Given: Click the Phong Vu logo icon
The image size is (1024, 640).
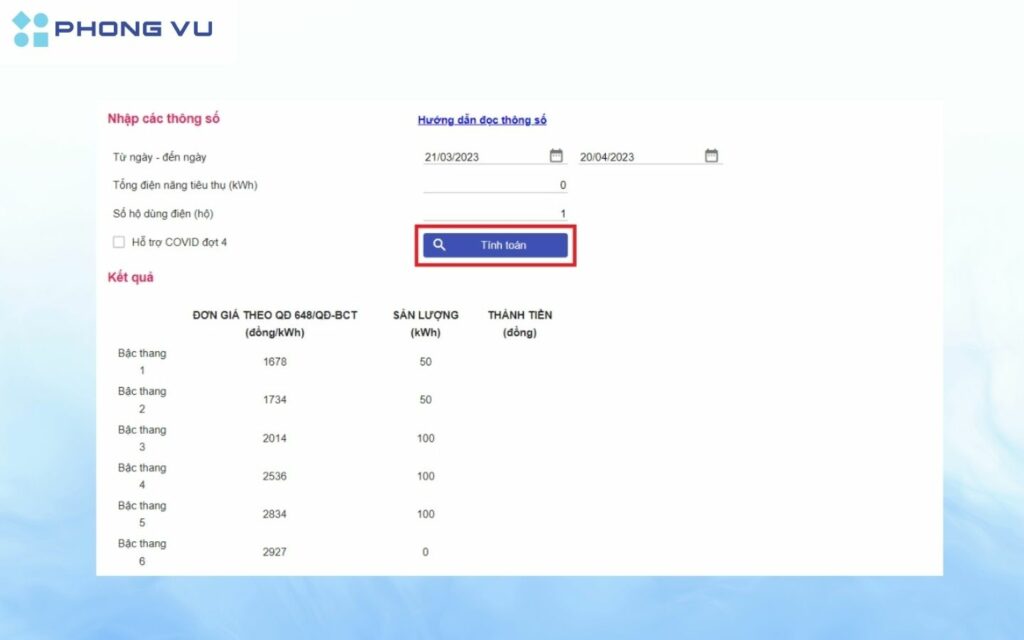Looking at the screenshot, I should [x=30, y=29].
